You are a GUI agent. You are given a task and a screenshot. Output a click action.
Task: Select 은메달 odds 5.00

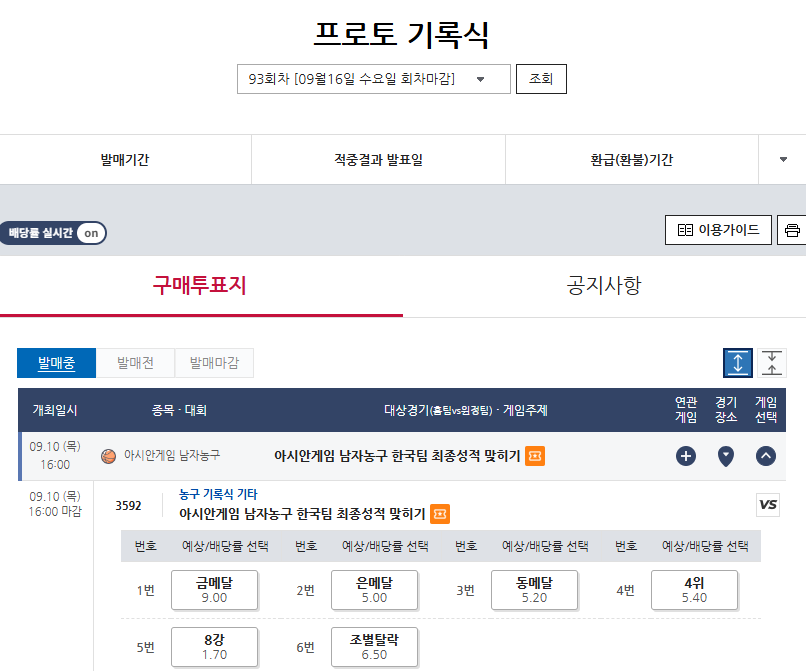coord(374,590)
